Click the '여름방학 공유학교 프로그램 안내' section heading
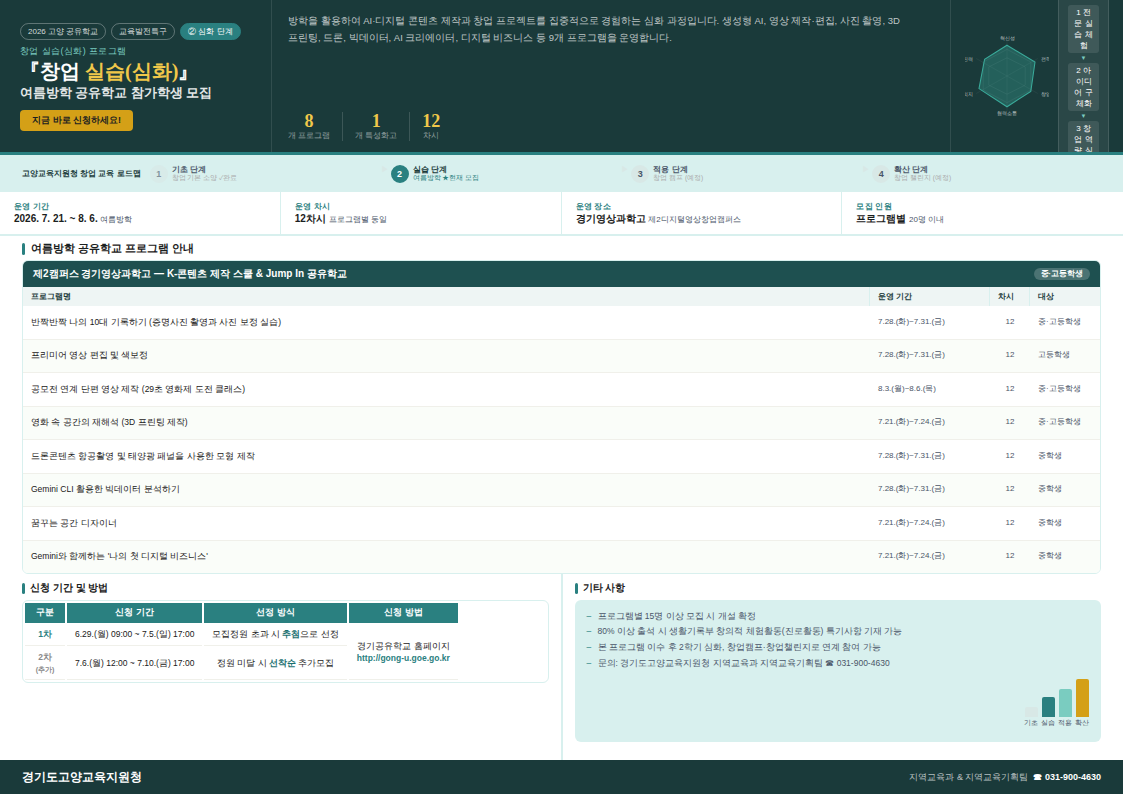1123x794 pixels. coord(112,248)
